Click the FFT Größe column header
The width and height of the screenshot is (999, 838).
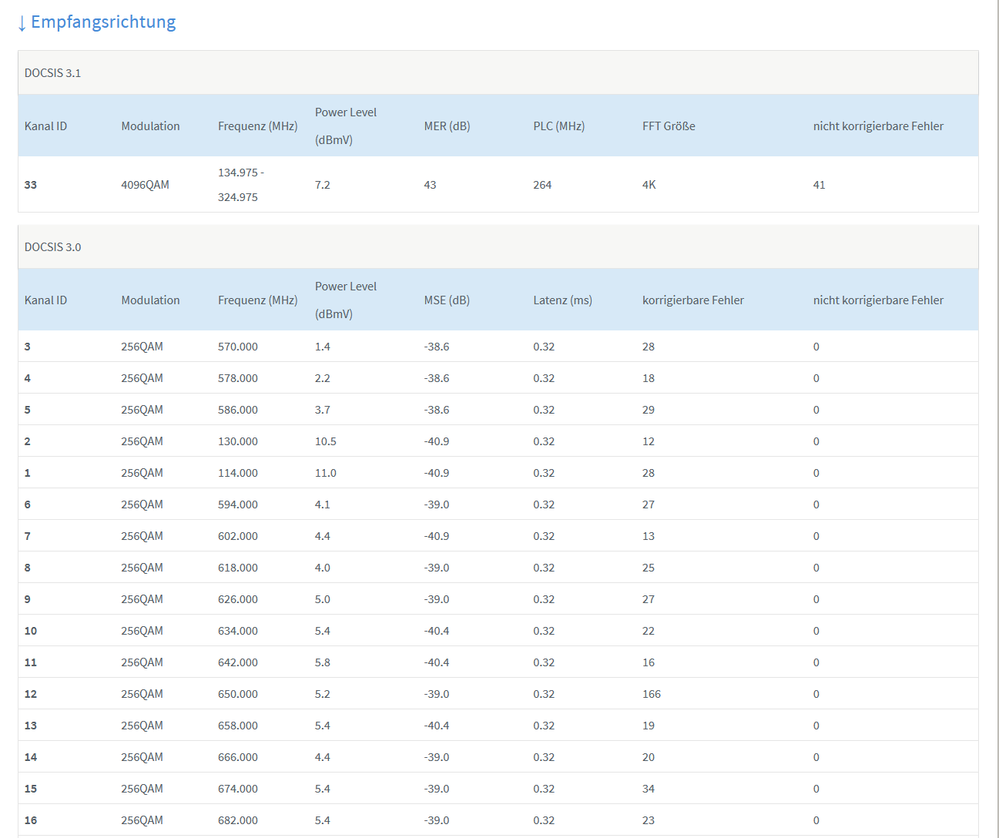(x=668, y=126)
